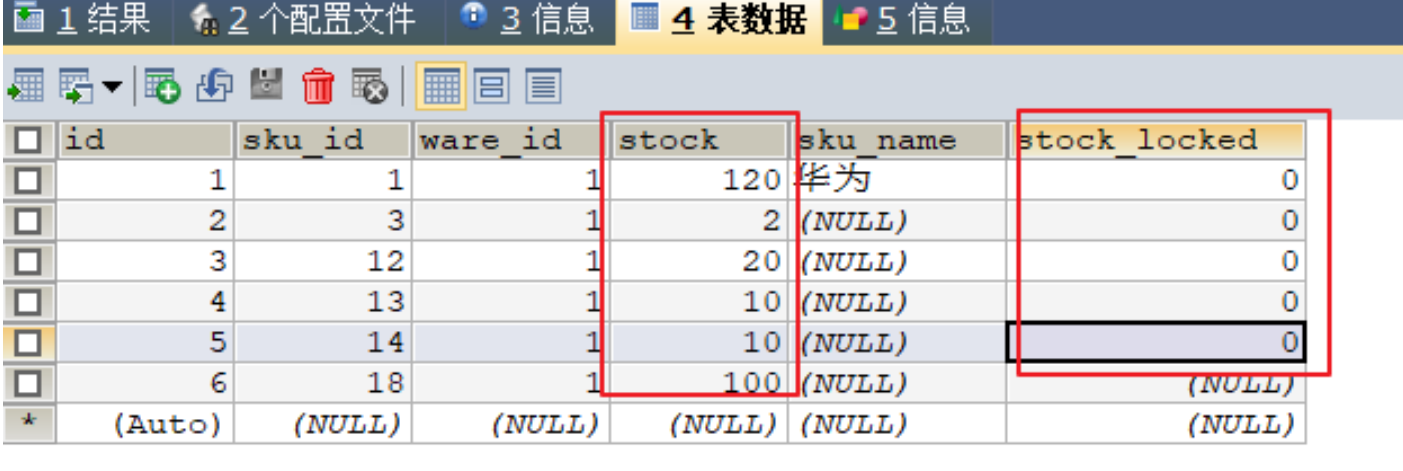The height and width of the screenshot is (471, 1403).
Task: Sort by the ware_id column header
Action: (510, 140)
